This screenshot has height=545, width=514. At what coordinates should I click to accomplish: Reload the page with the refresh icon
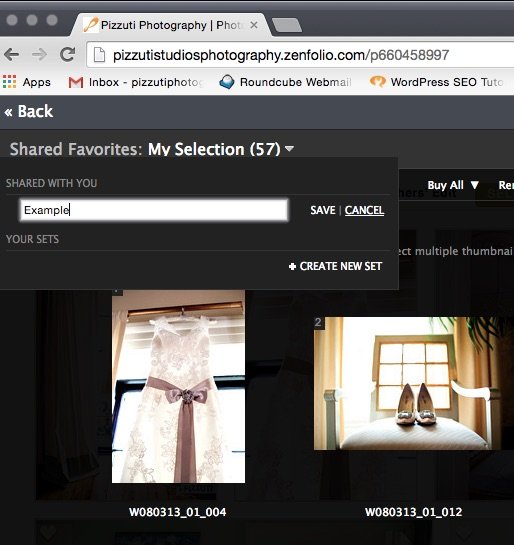click(67, 55)
